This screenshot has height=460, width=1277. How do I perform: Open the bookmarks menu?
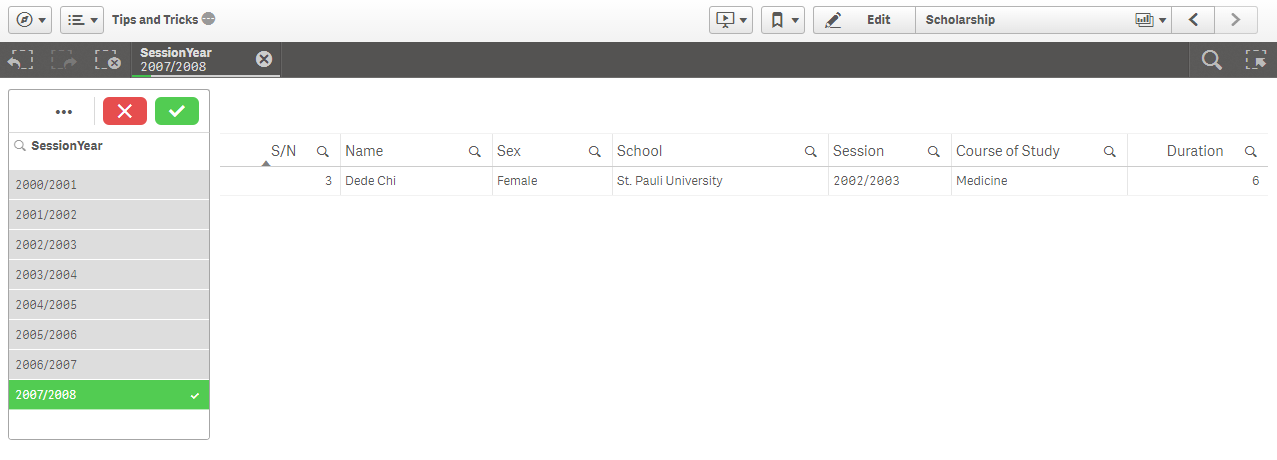tap(782, 19)
